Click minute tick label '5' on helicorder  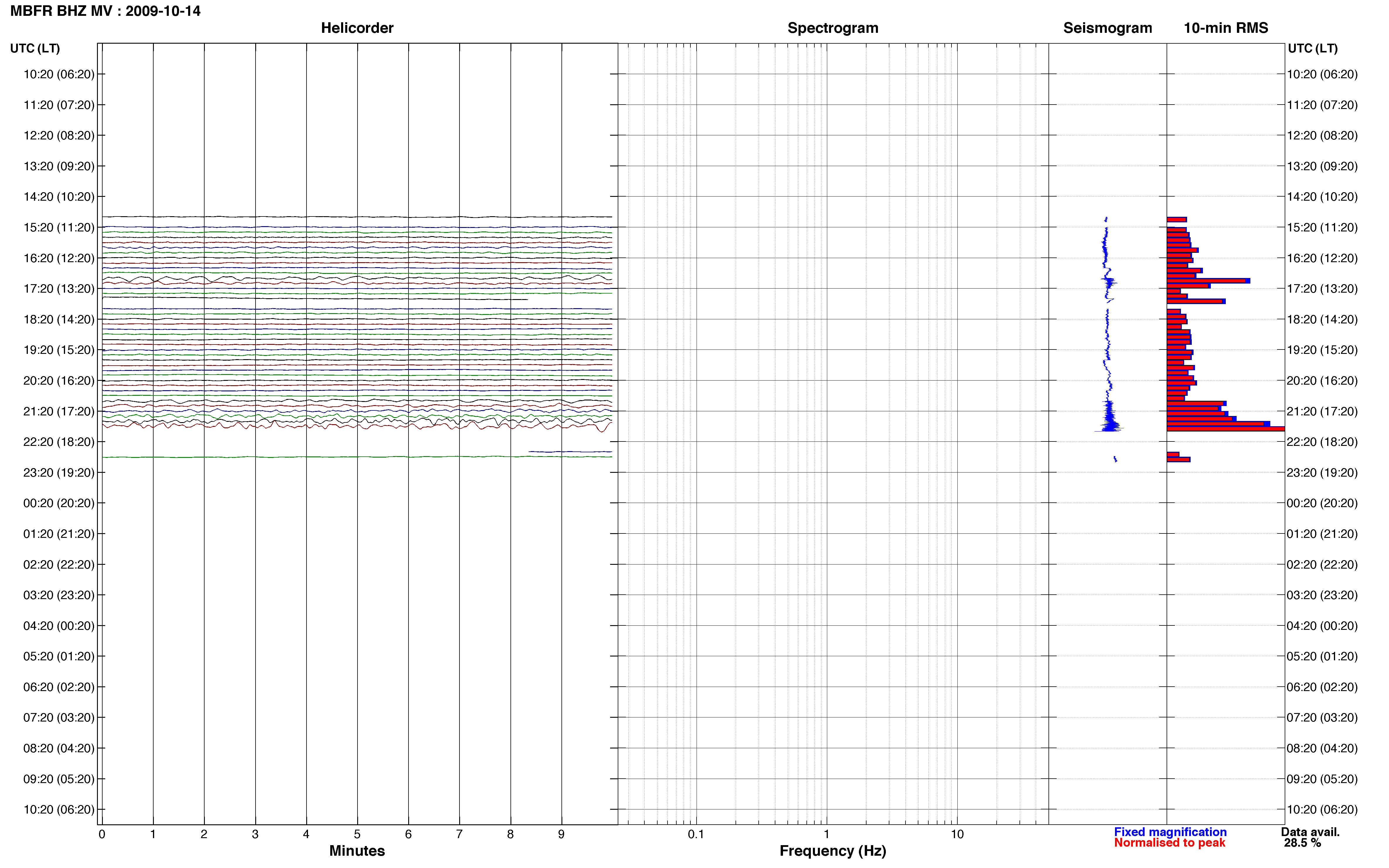click(357, 834)
